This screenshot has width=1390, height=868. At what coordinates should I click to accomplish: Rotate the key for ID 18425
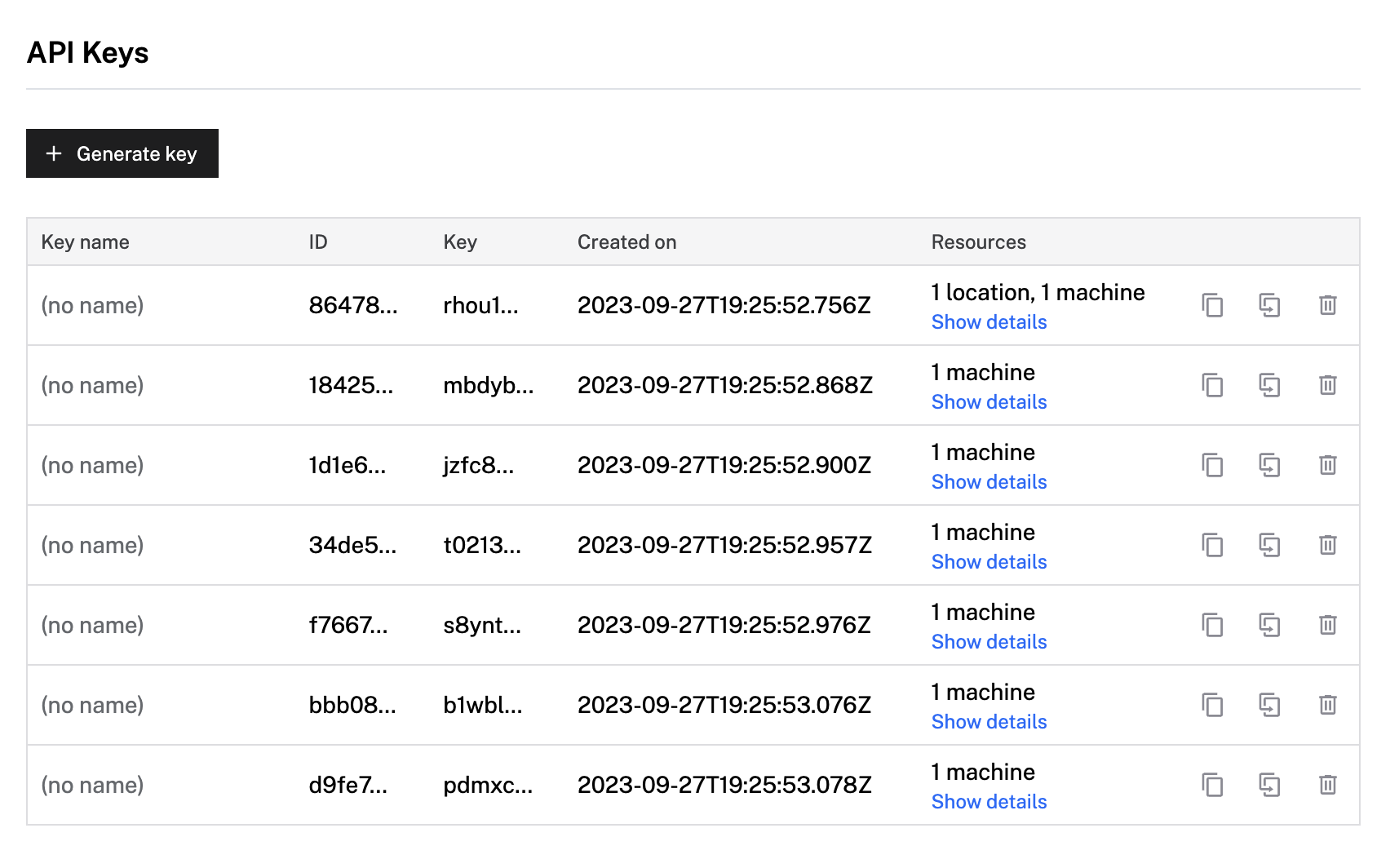pyautogui.click(x=1269, y=385)
